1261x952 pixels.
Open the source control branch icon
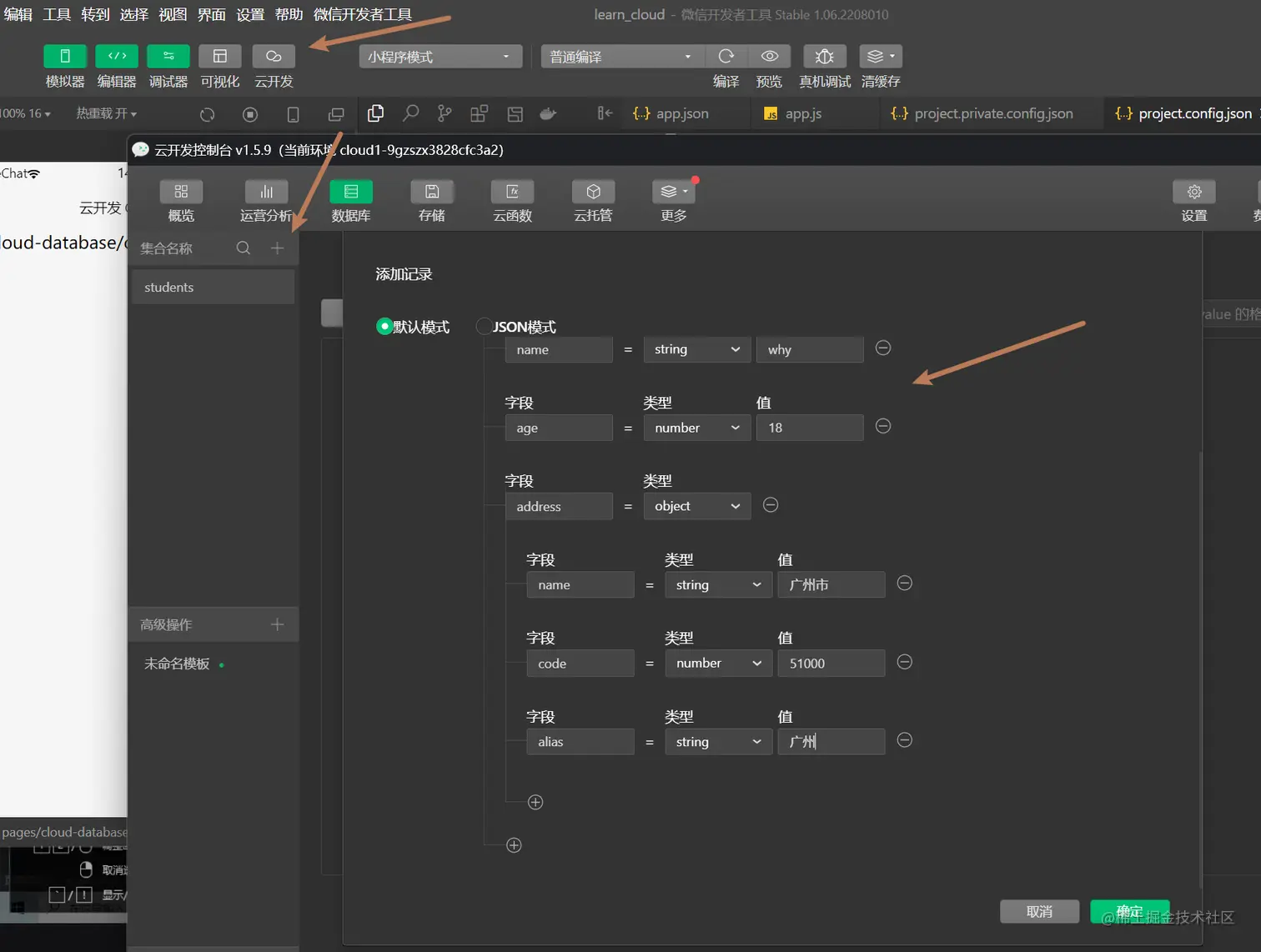(445, 113)
